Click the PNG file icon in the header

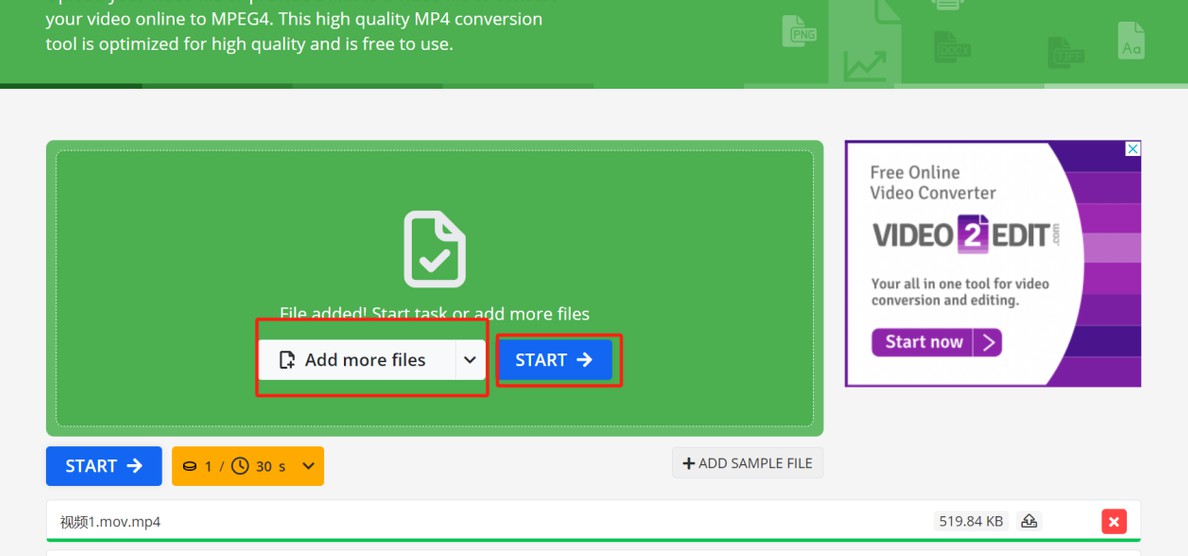799,31
